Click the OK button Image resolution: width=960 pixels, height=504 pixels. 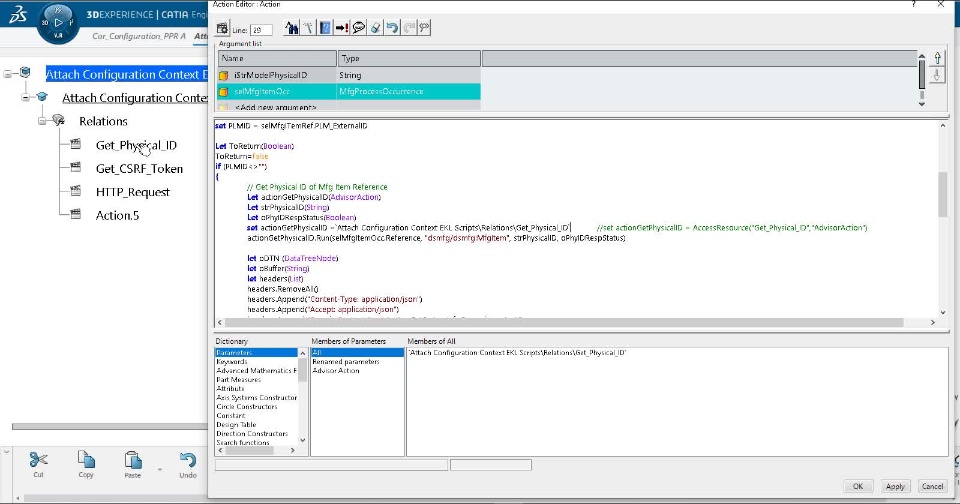[x=857, y=486]
